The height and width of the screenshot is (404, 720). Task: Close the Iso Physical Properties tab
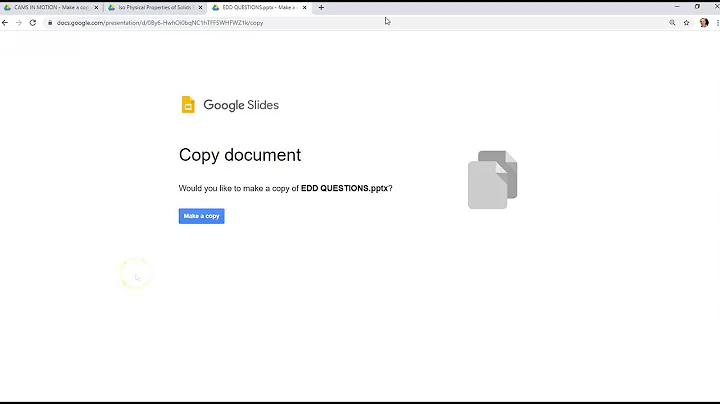[x=200, y=8]
